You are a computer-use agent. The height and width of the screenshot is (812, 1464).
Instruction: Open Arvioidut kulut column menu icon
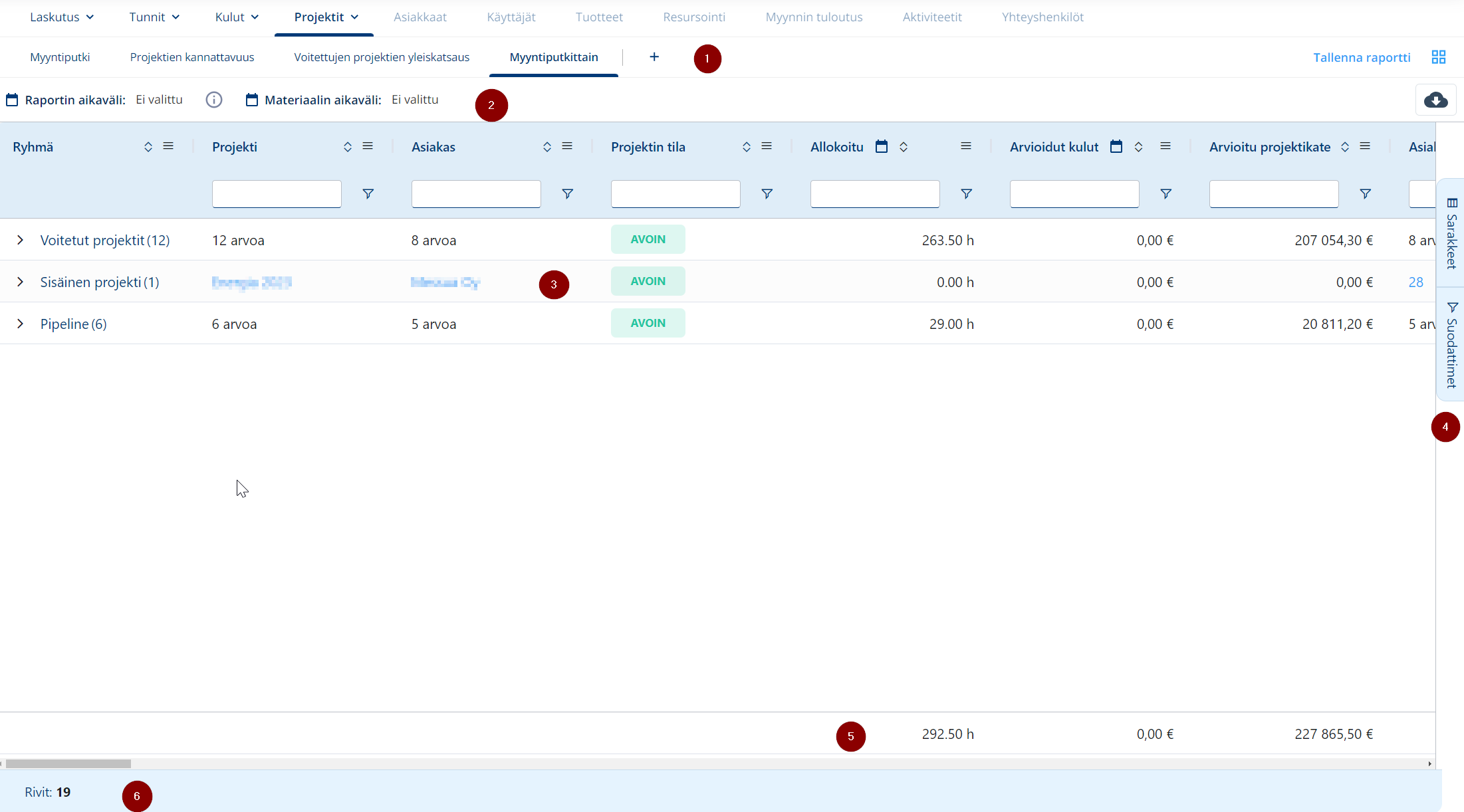pyautogui.click(x=1165, y=146)
